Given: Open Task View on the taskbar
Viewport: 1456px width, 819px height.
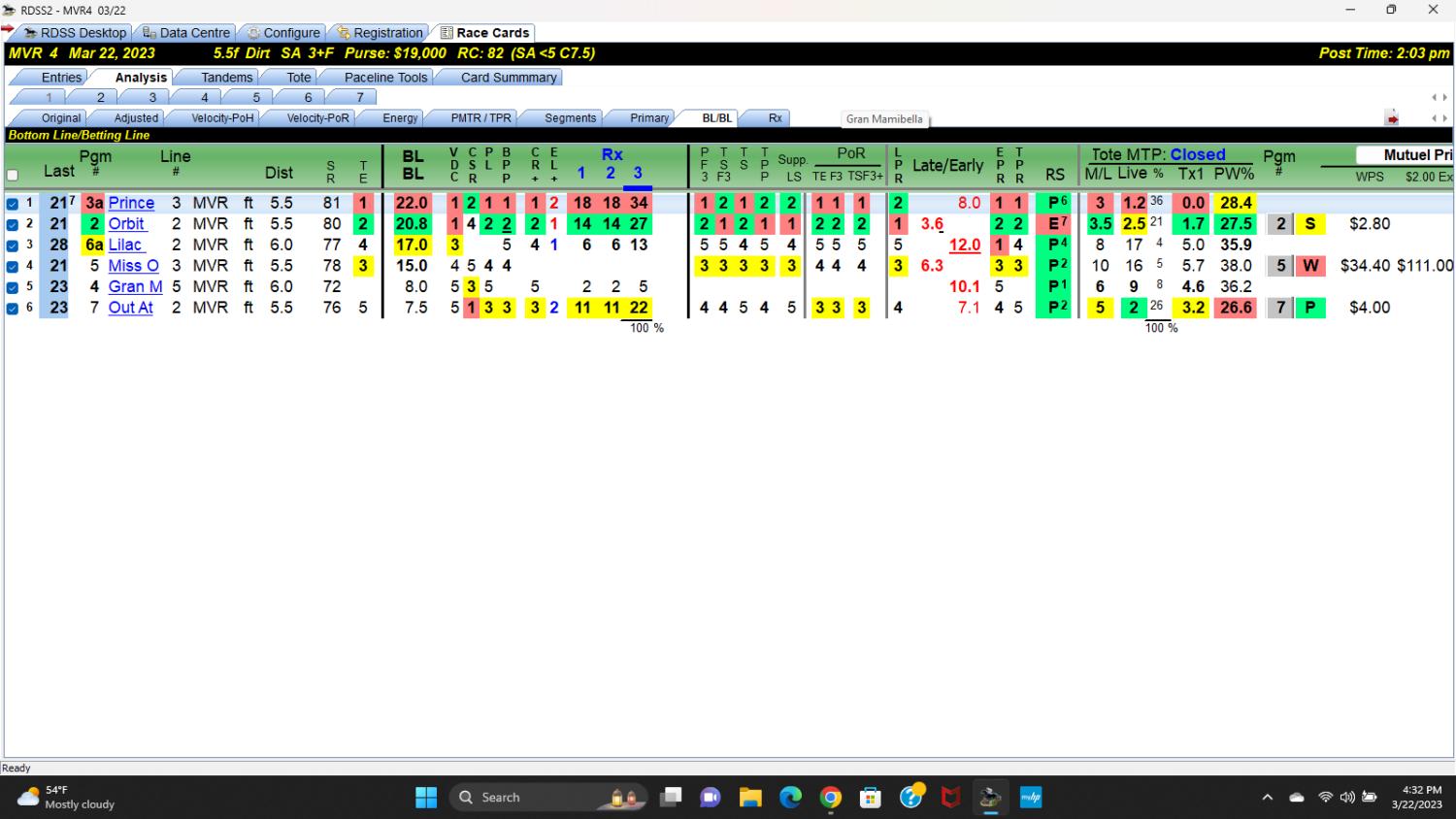Looking at the screenshot, I should point(671,798).
